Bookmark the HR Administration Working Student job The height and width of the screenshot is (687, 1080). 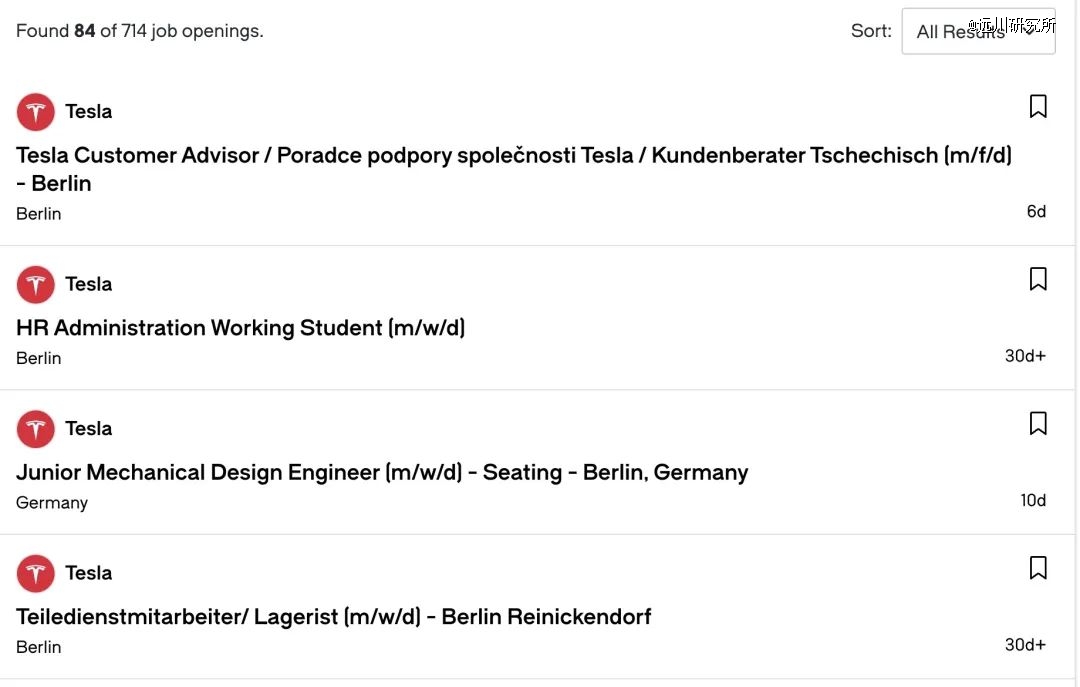point(1037,279)
